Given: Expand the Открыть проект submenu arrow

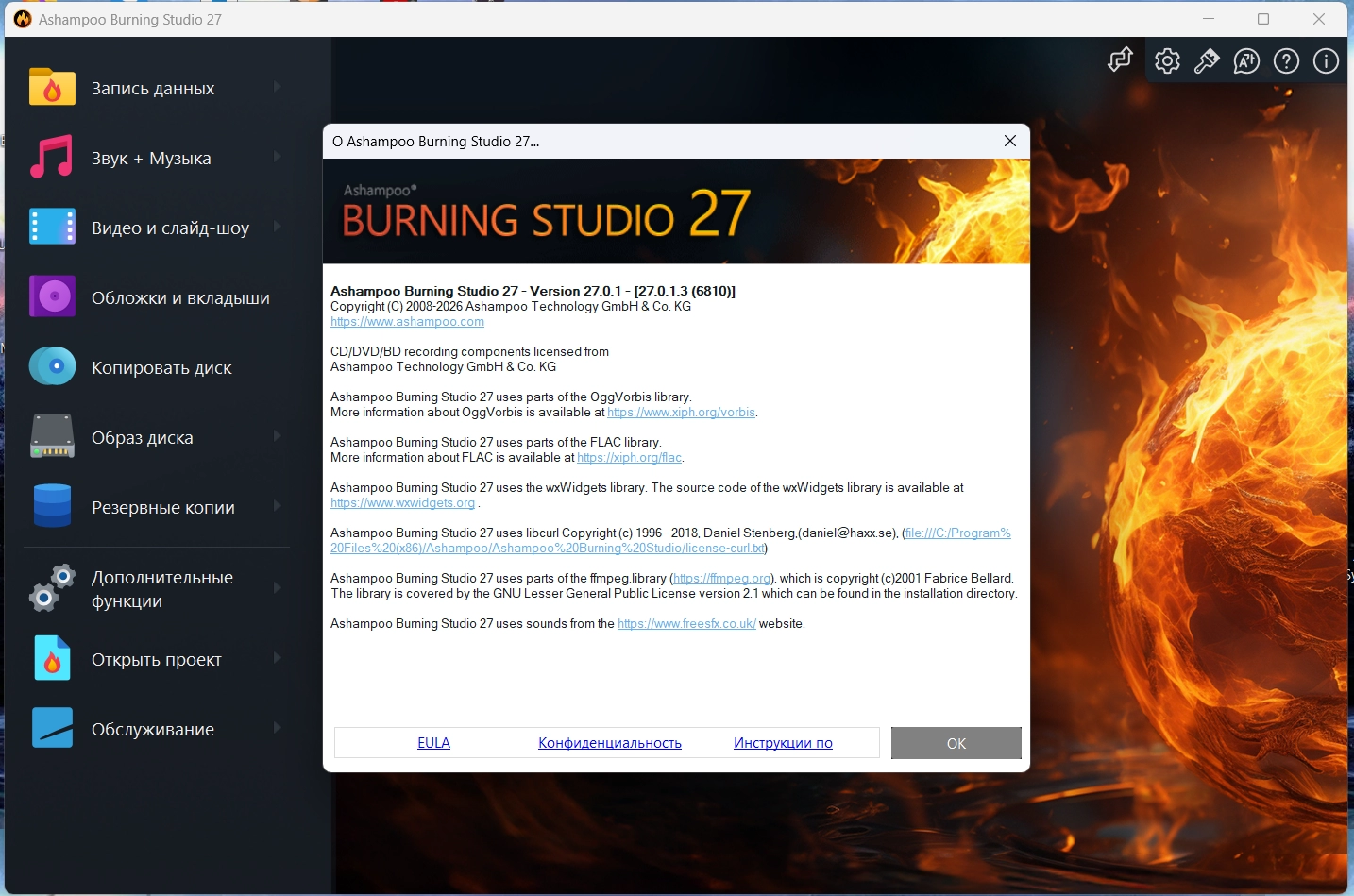Looking at the screenshot, I should coord(277,658).
